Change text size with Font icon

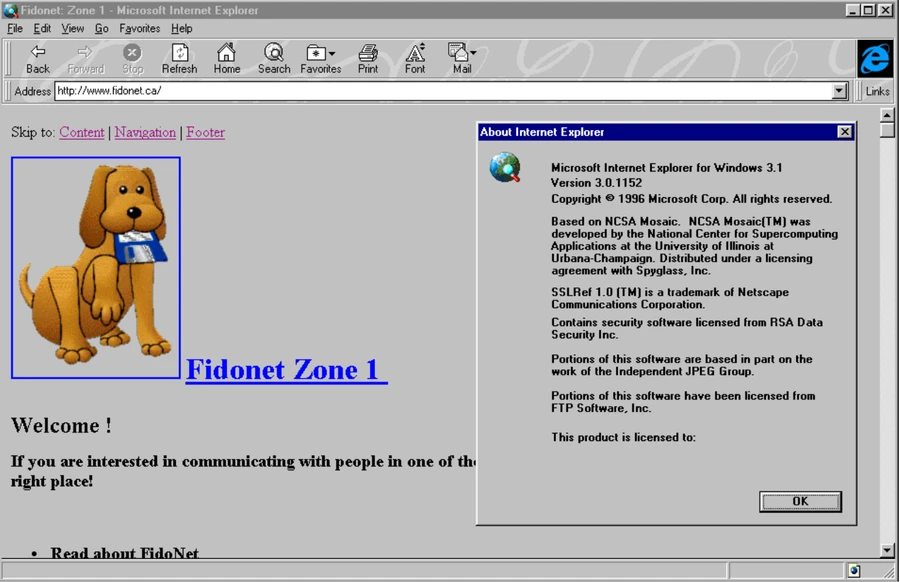pyautogui.click(x=415, y=60)
